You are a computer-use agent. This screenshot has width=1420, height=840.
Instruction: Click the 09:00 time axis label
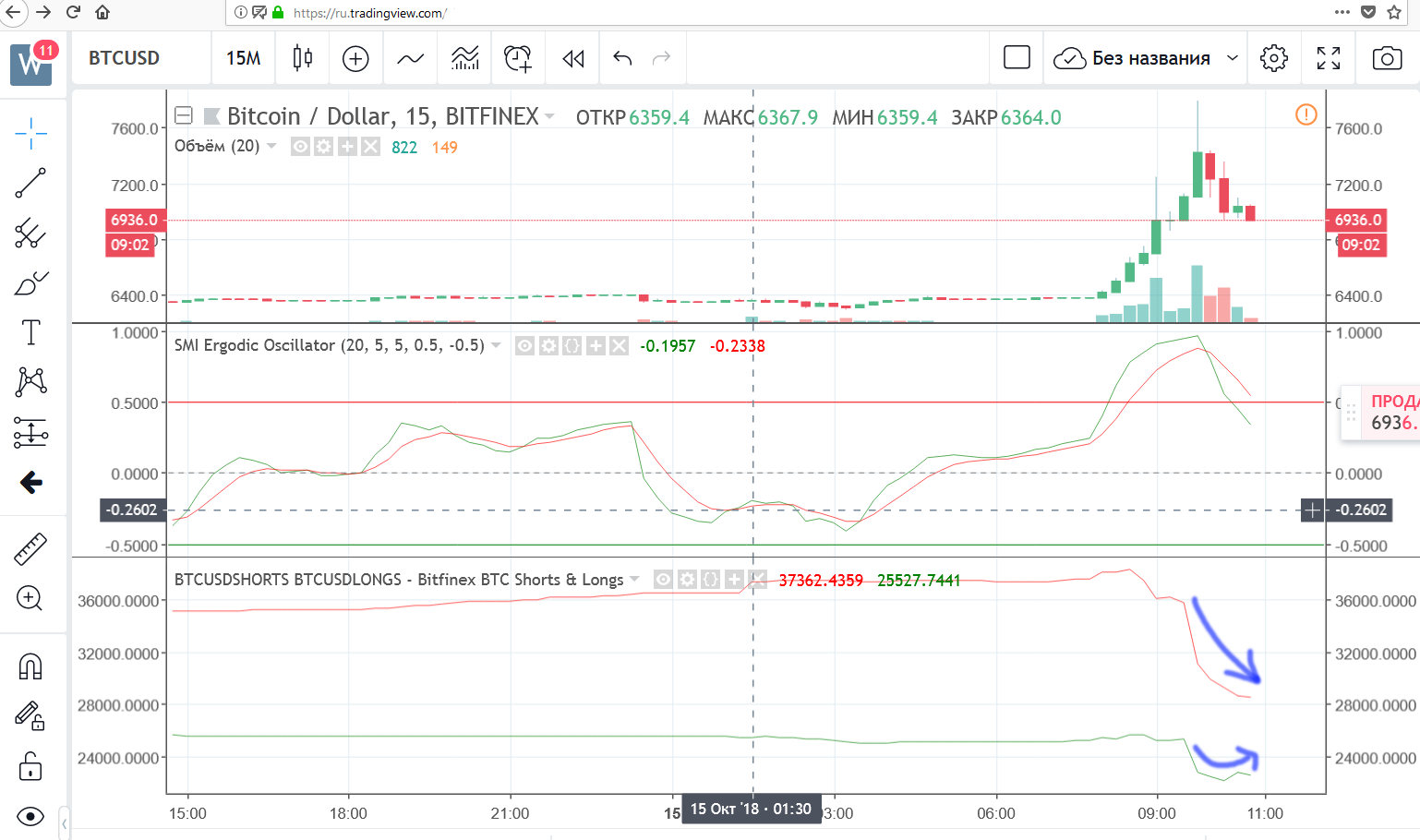1157,813
